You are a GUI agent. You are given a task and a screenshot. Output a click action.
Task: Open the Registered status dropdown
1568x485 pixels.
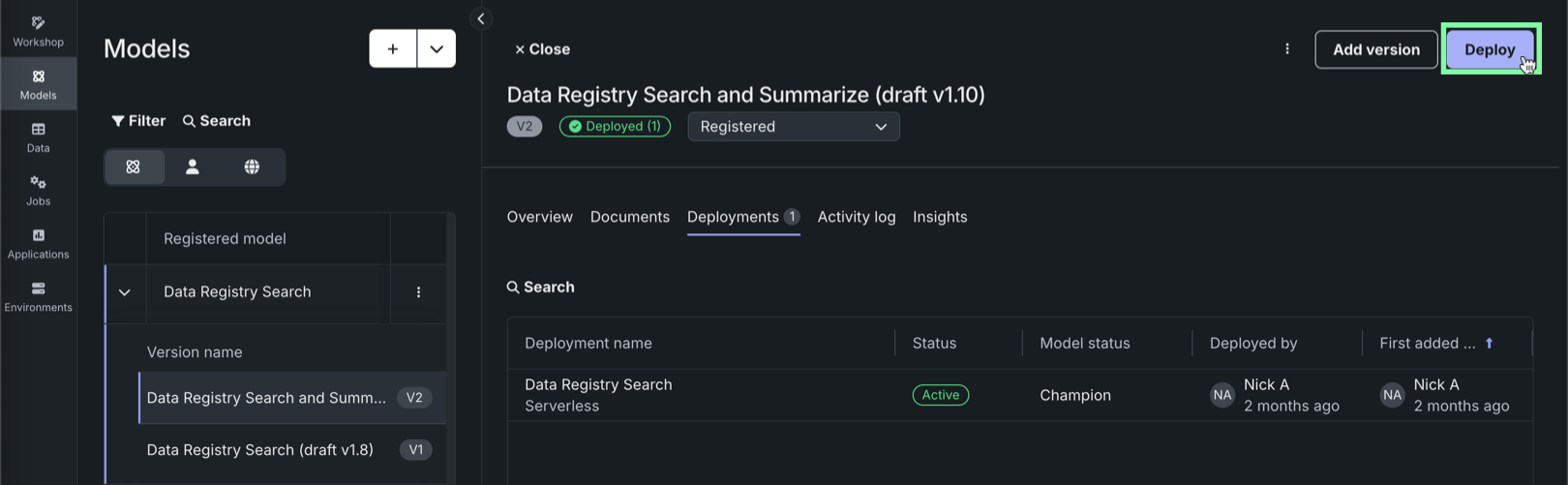793,127
